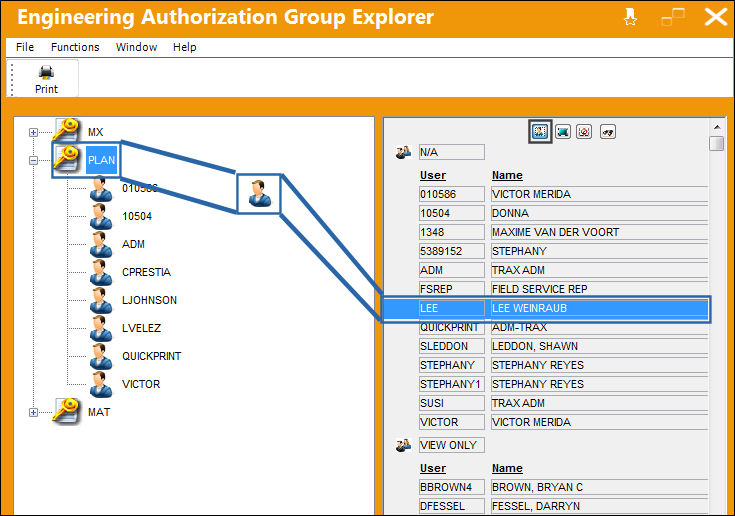This screenshot has width=735, height=516.
Task: Click the VIEW ONLY group field
Action: [451, 445]
